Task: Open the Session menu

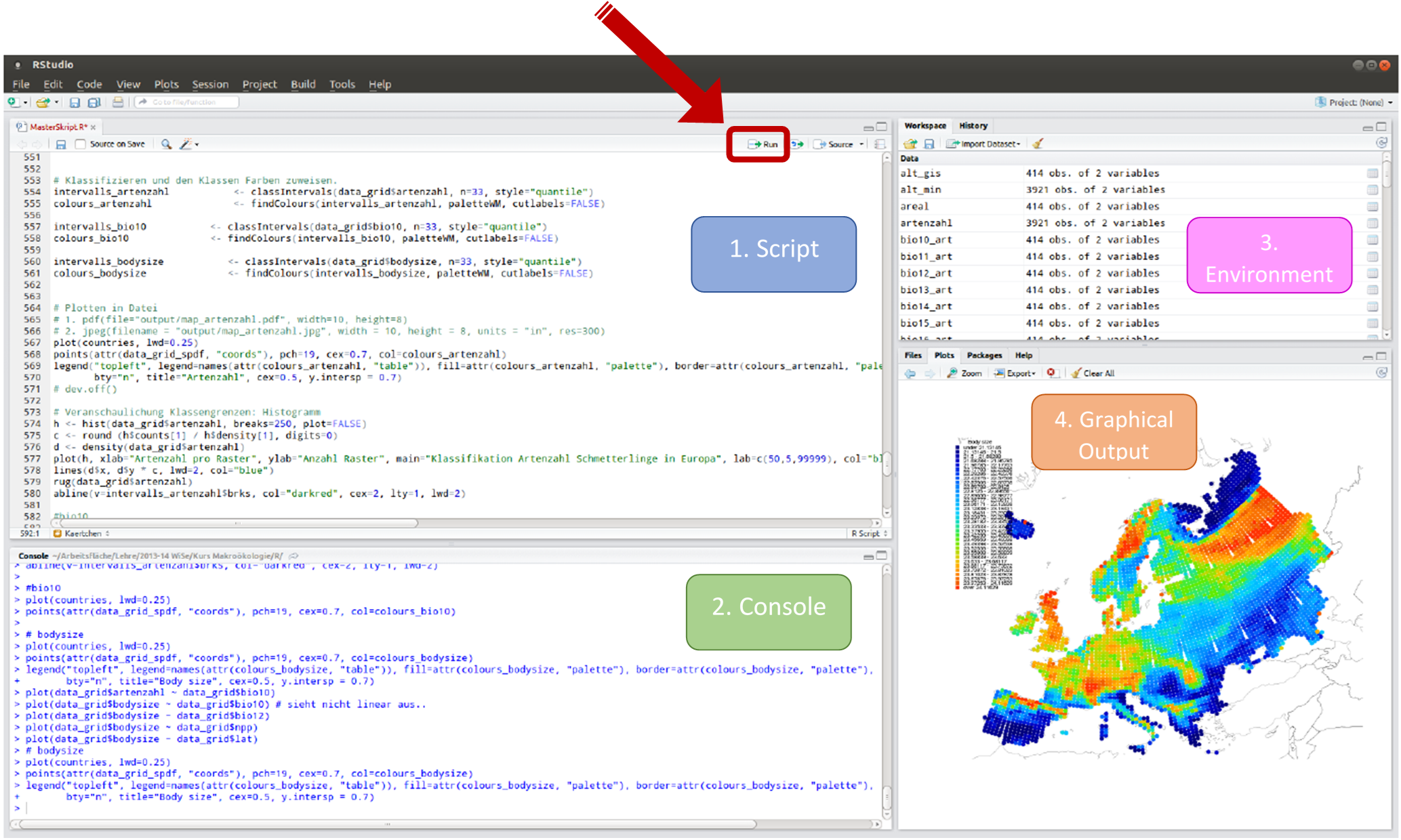Action: tap(210, 85)
